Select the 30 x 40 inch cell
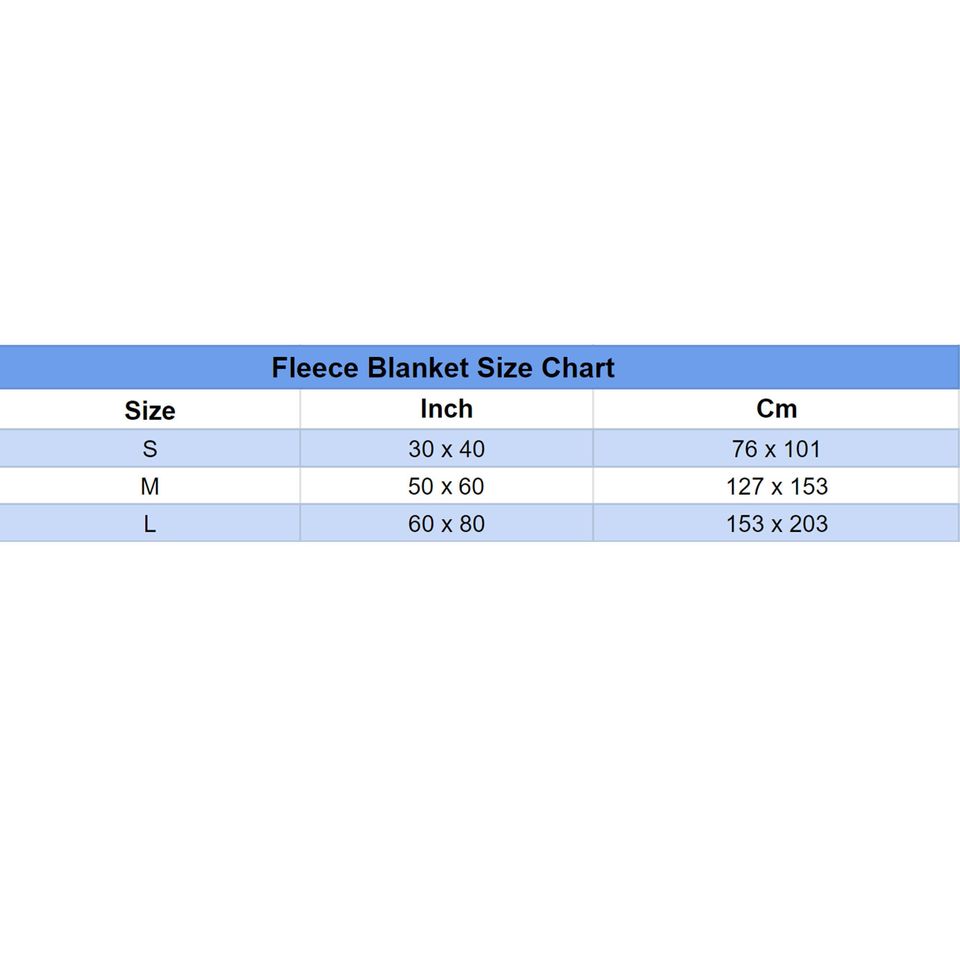The image size is (960, 960). (x=446, y=449)
